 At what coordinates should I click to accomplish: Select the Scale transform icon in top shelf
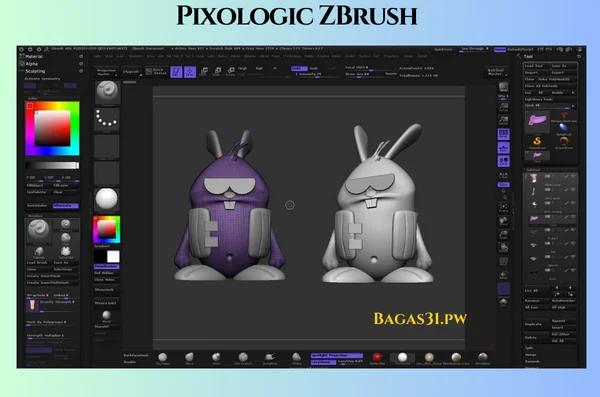pyautogui.click(x=217, y=72)
